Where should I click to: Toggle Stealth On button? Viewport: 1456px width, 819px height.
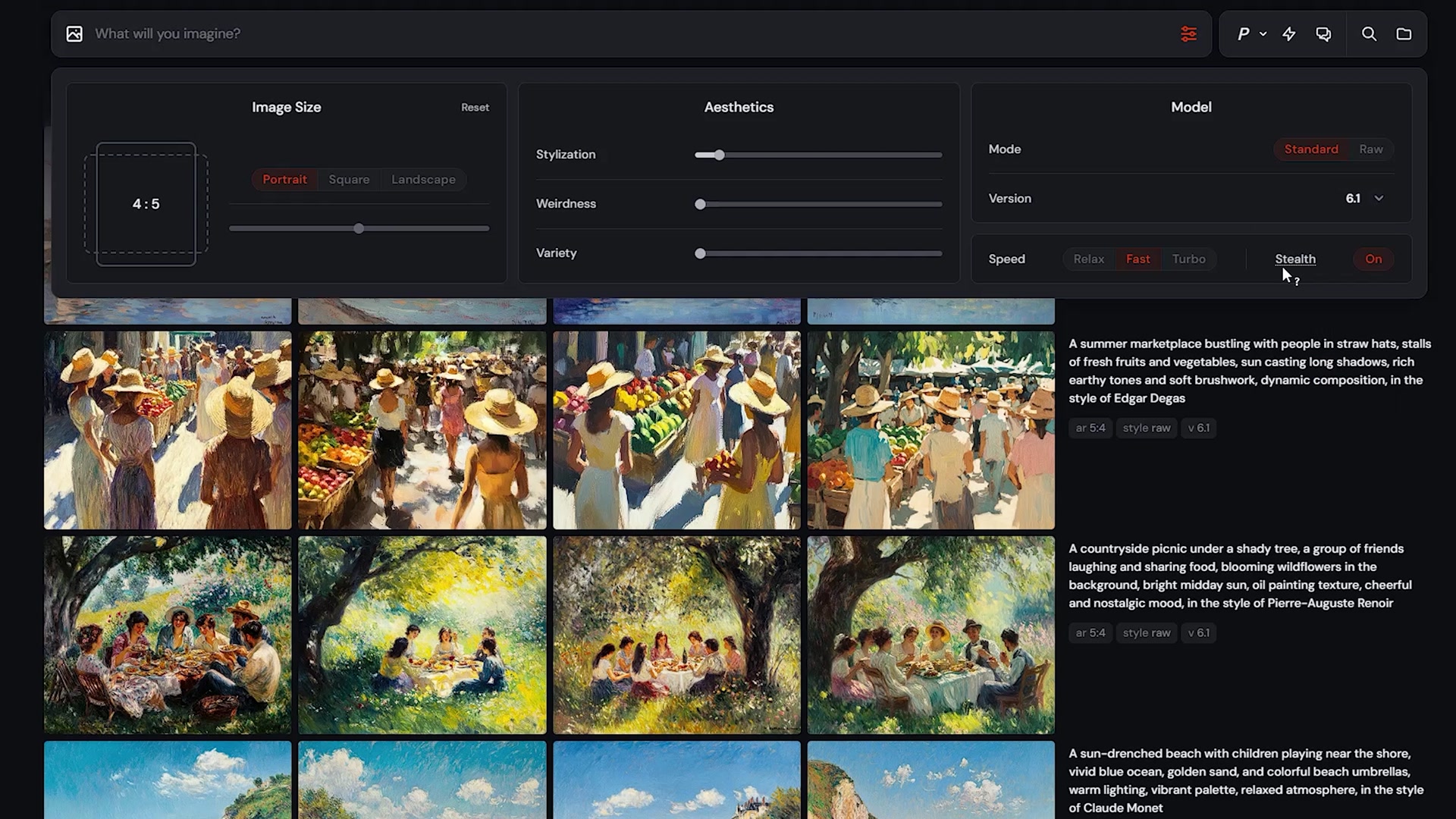click(1373, 259)
